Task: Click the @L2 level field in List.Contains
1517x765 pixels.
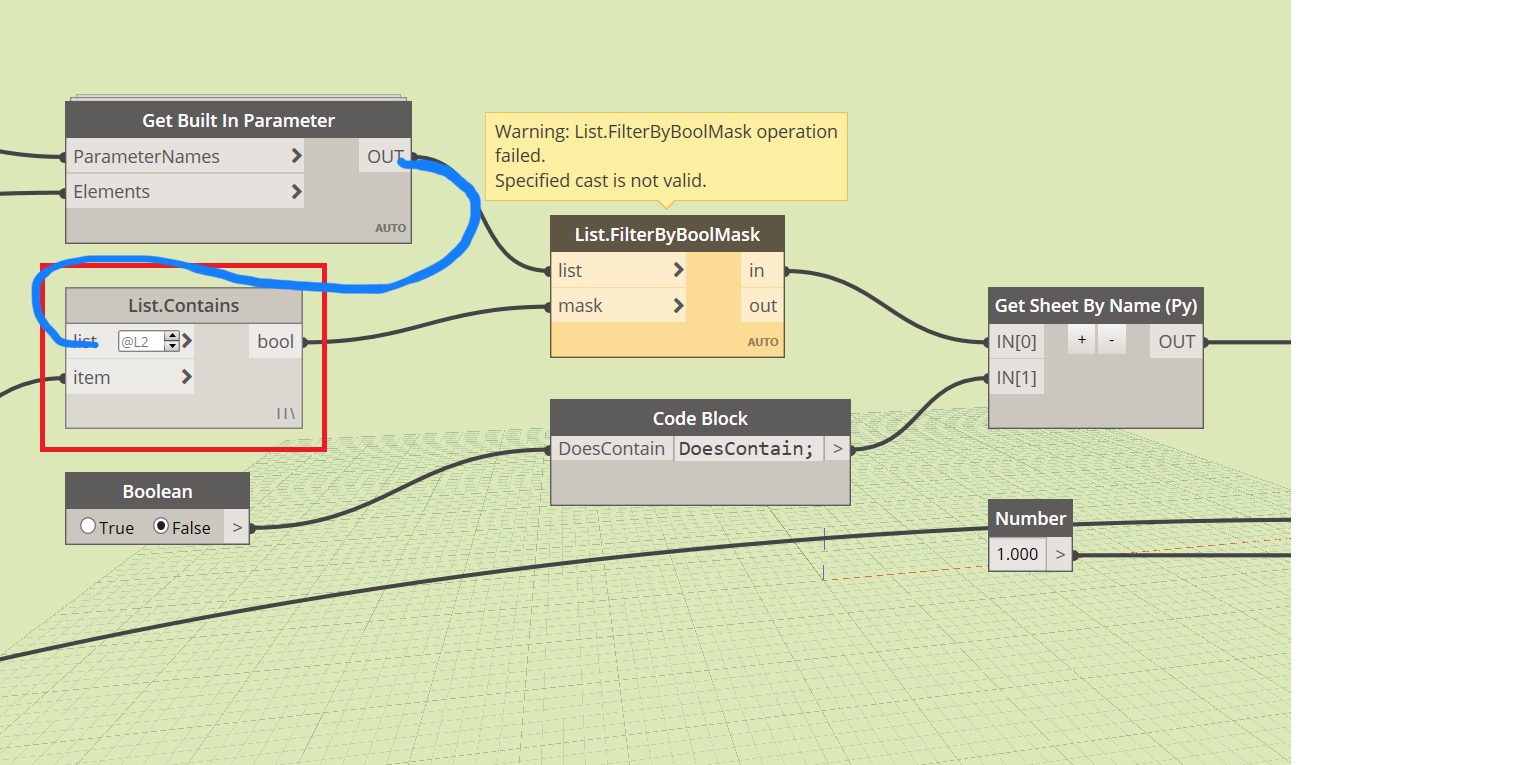Action: (x=141, y=342)
